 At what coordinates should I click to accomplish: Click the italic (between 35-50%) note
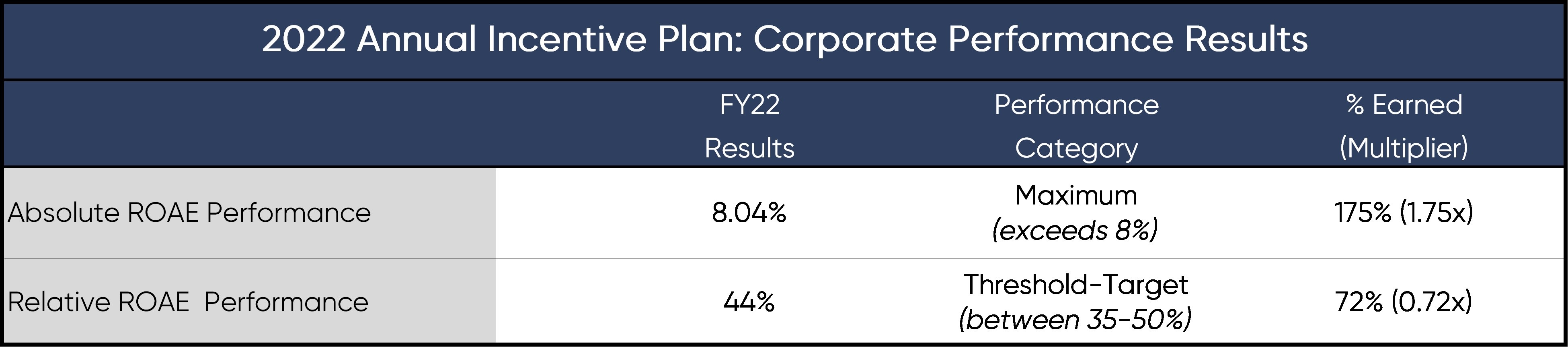click(x=1075, y=320)
